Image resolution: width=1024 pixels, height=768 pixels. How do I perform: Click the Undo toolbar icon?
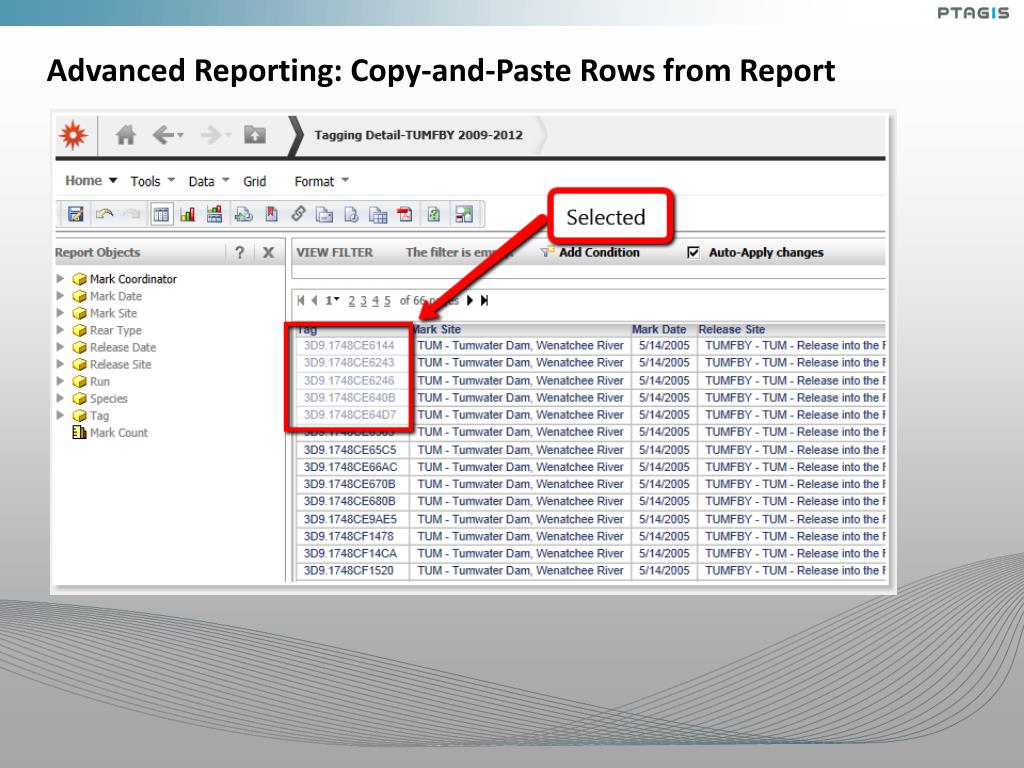104,214
